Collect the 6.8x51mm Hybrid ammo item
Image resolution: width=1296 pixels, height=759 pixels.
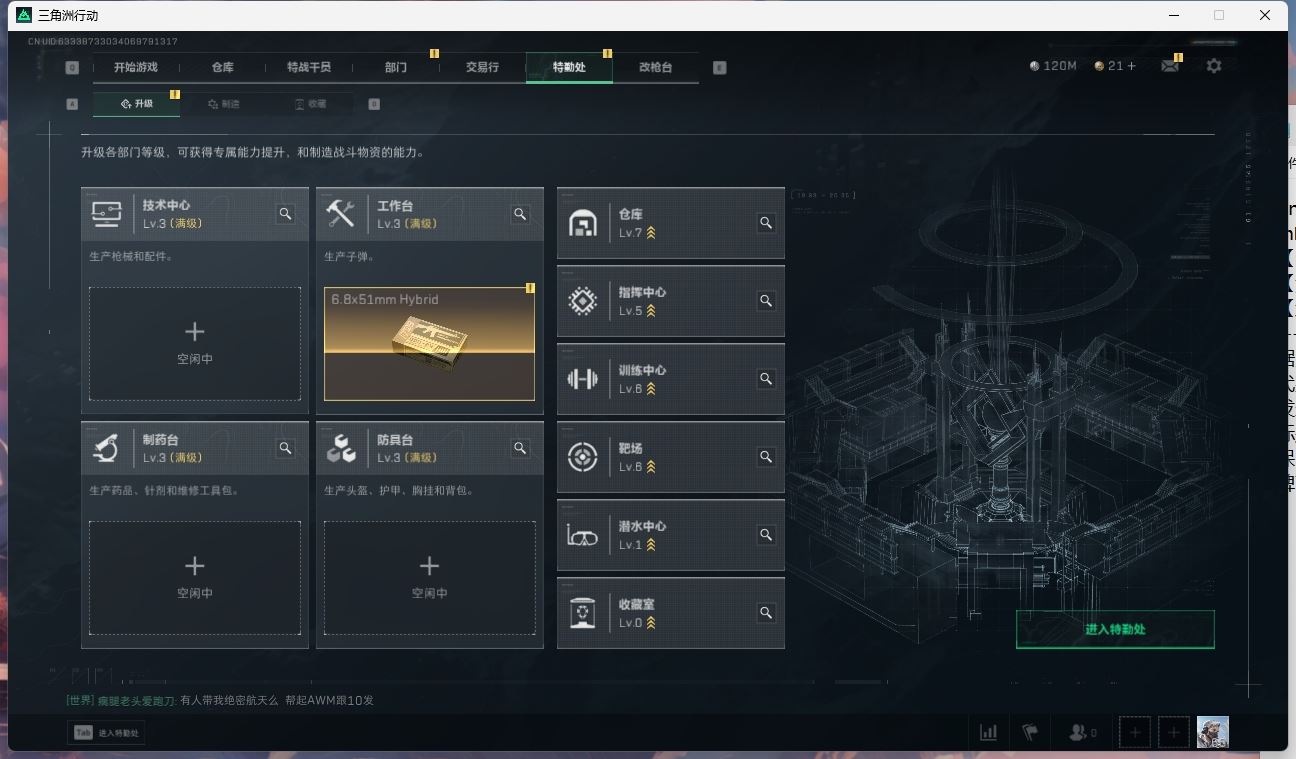[429, 344]
